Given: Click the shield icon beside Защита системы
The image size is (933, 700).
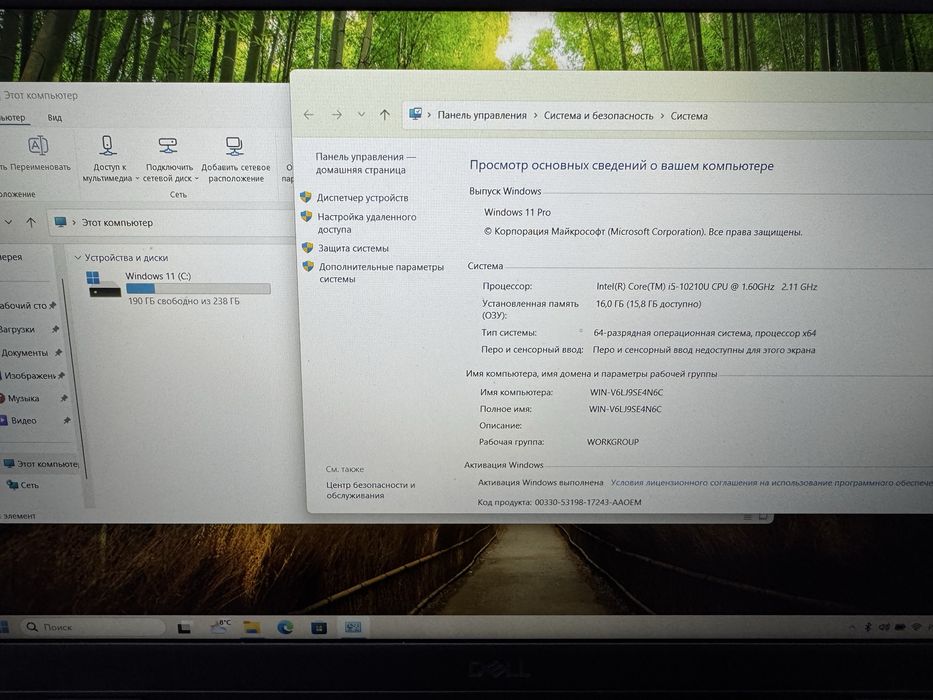Looking at the screenshot, I should 307,248.
